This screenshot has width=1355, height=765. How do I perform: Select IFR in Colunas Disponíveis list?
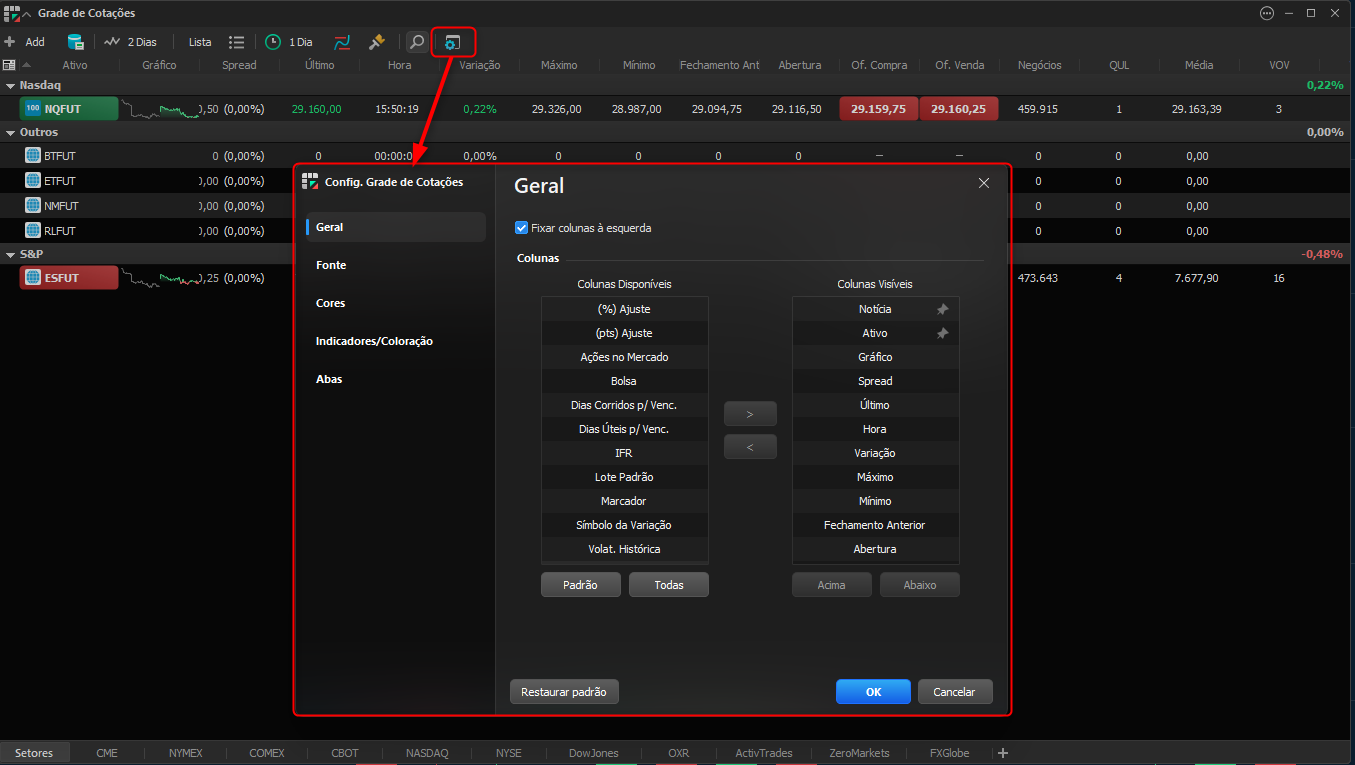[624, 453]
